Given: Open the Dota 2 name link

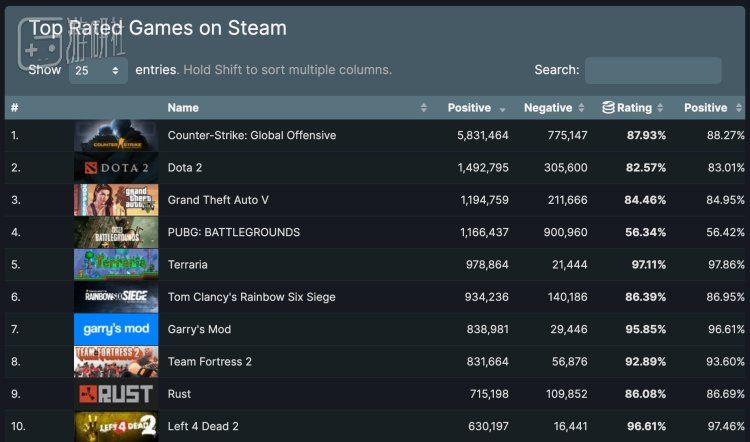Looking at the screenshot, I should pyautogui.click(x=185, y=168).
